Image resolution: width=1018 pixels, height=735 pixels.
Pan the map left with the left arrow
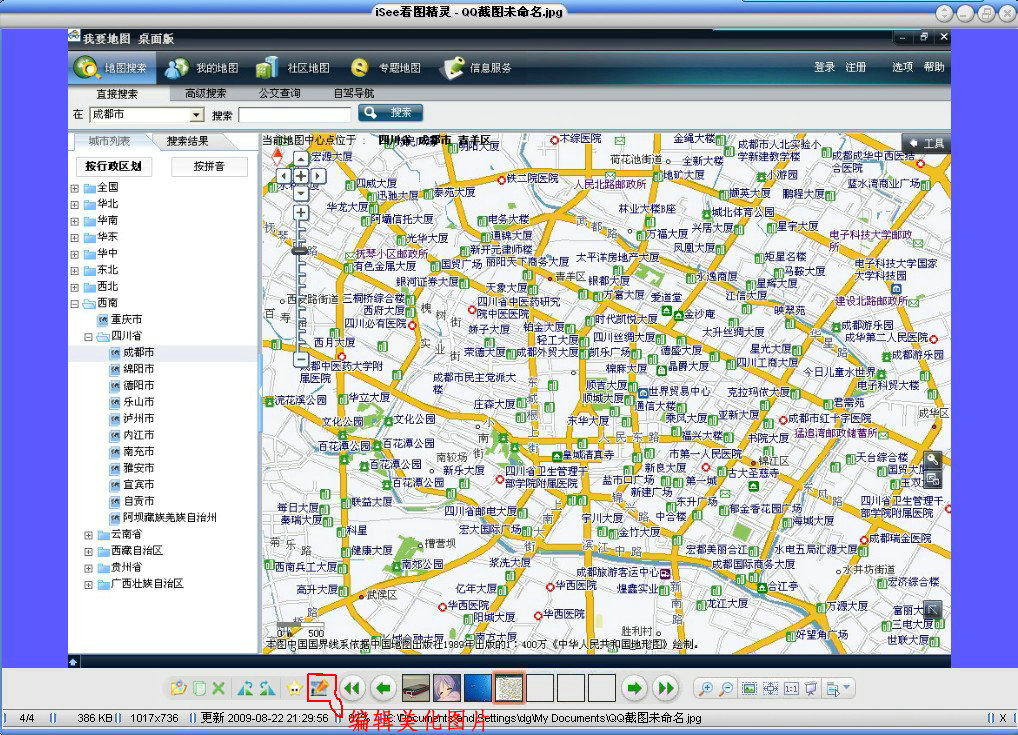(x=284, y=176)
